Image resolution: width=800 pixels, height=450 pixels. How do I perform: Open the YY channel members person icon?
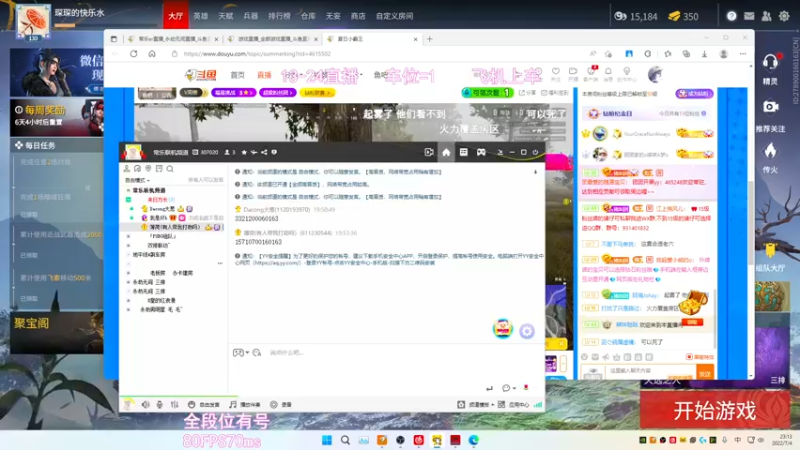(127, 168)
